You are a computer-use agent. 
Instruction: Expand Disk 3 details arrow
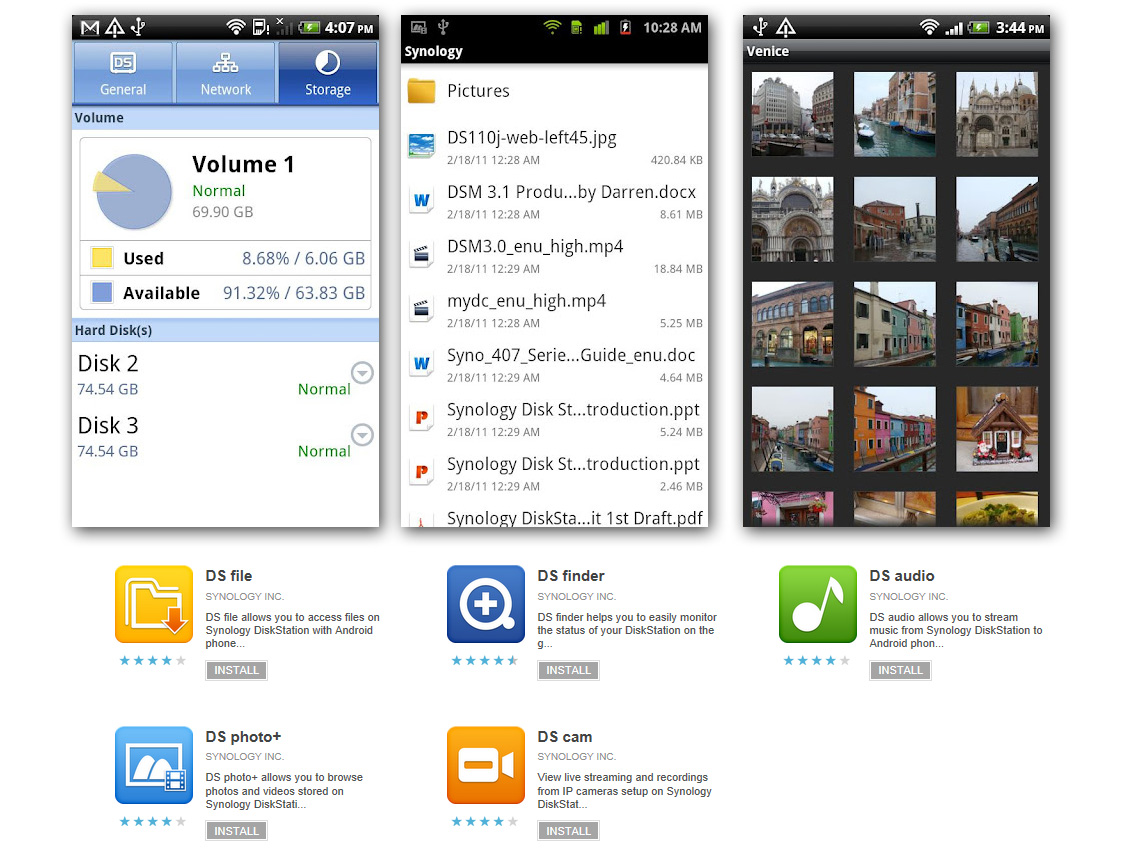362,435
